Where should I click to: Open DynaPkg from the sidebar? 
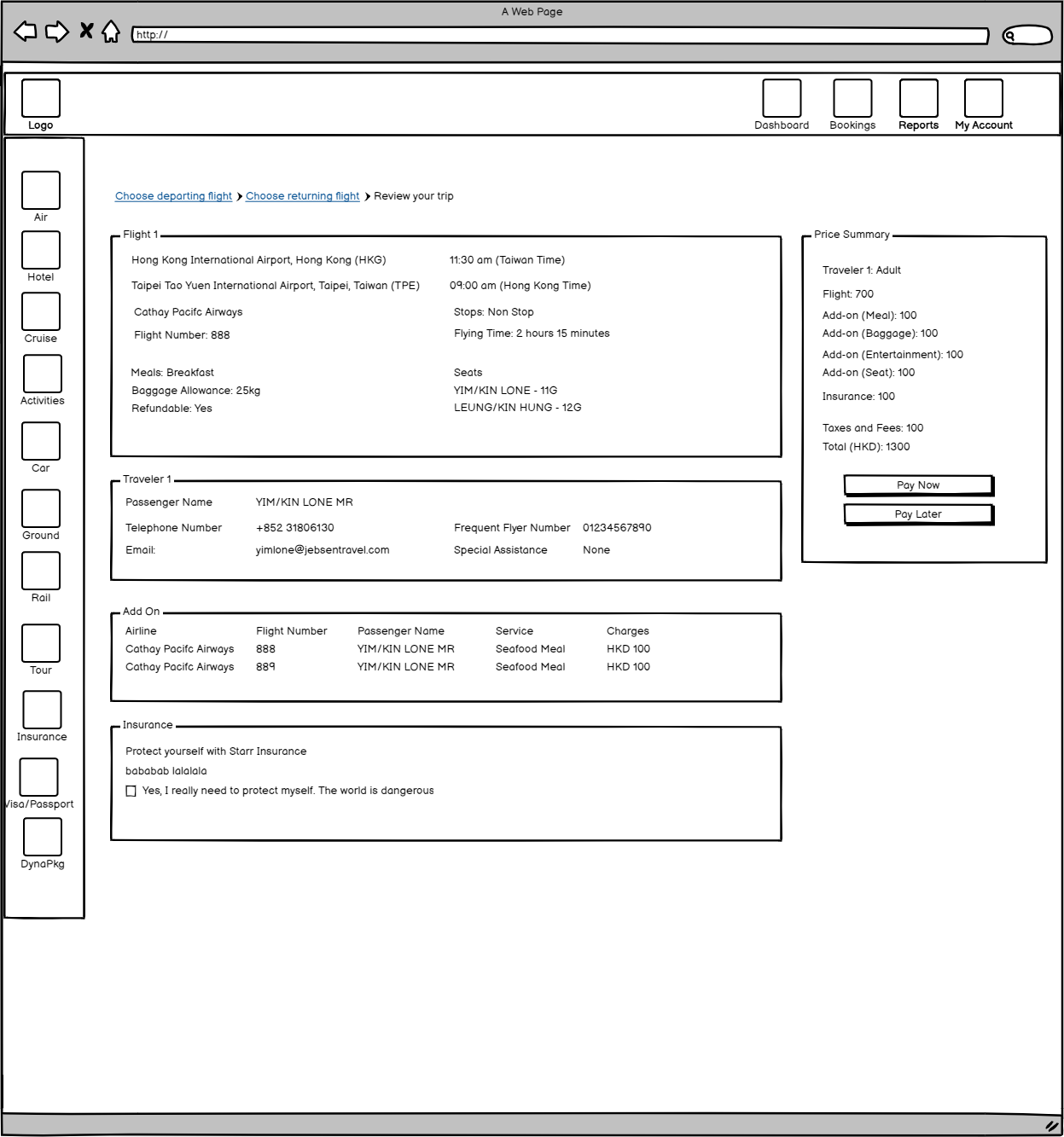tap(42, 837)
